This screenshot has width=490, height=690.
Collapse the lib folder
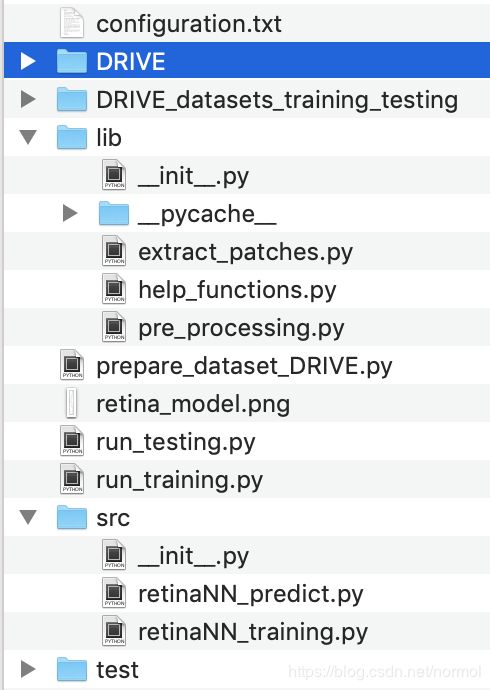(x=28, y=137)
